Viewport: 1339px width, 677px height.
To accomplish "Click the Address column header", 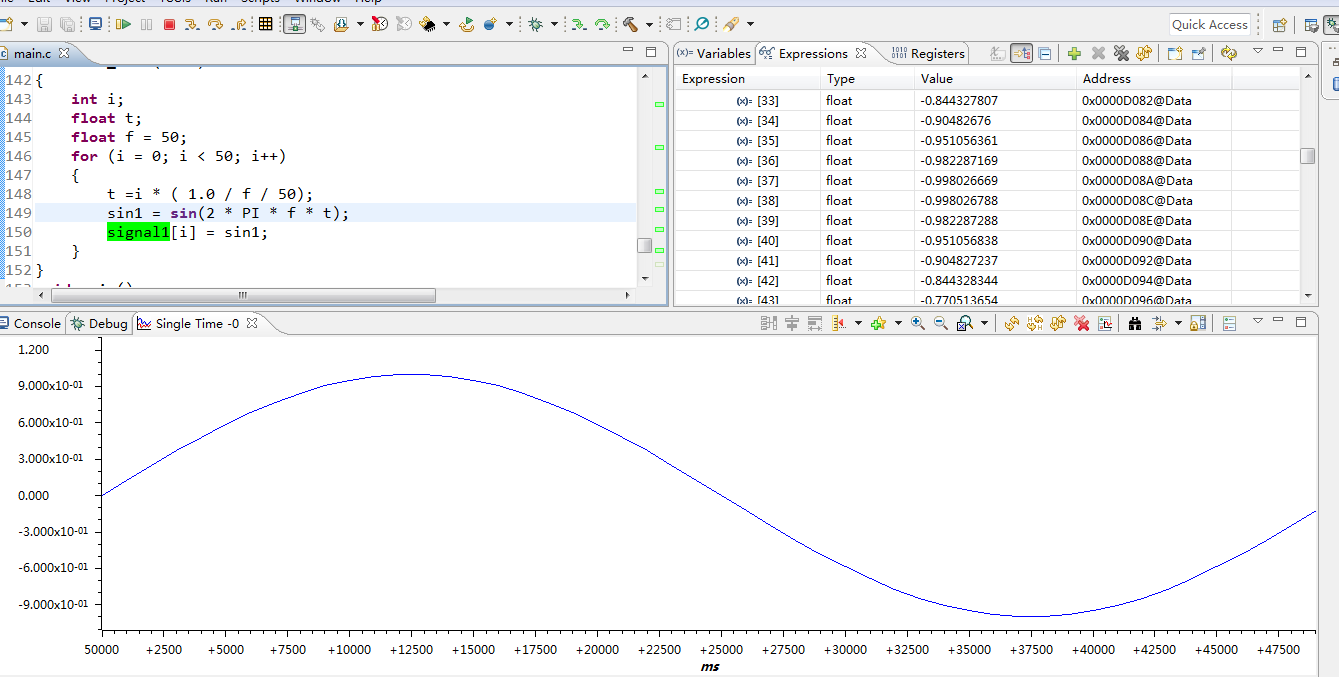I will point(1154,79).
